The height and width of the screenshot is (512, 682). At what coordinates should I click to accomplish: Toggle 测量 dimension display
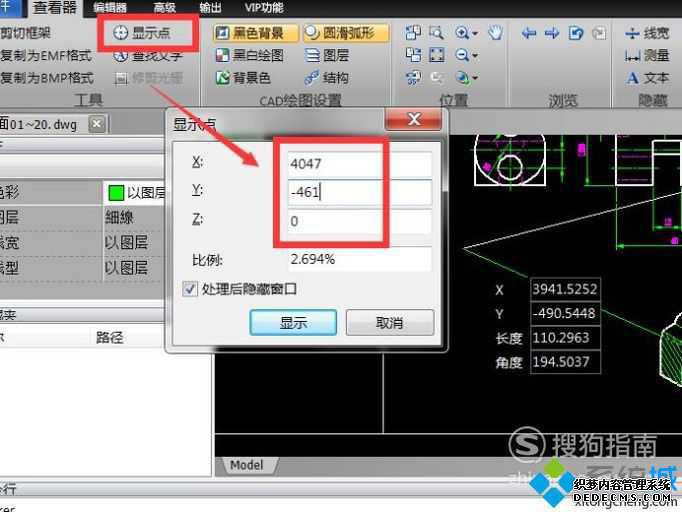(647, 55)
